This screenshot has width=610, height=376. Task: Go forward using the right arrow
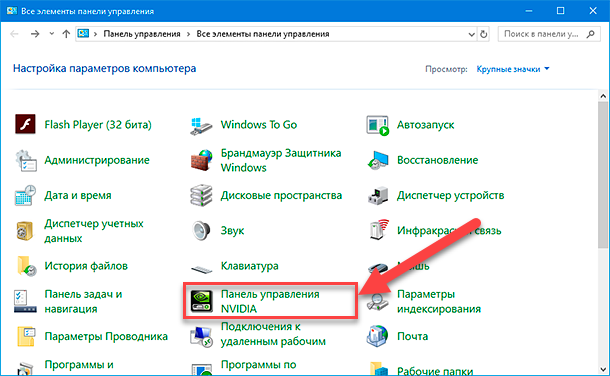tap(35, 34)
